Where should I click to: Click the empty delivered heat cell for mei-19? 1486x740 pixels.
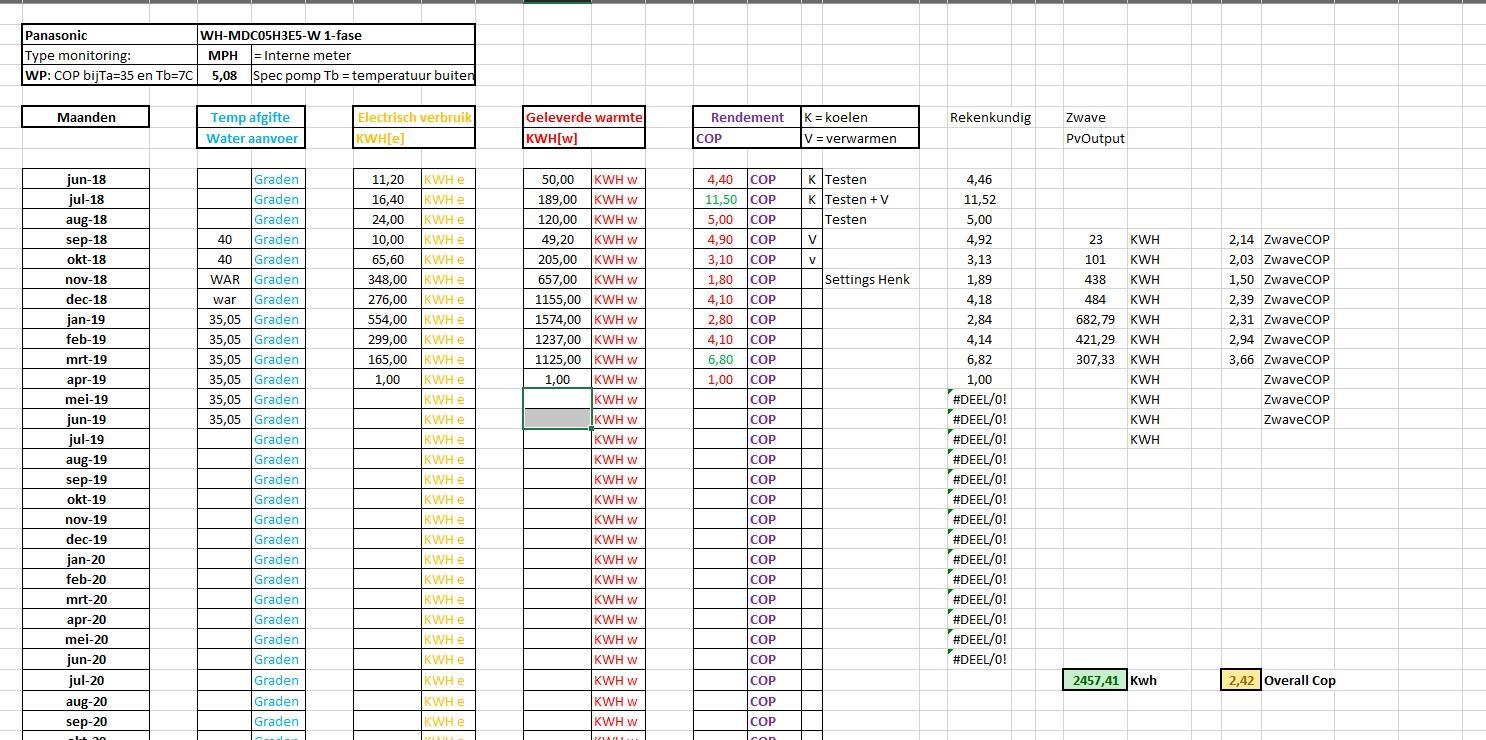pyautogui.click(x=558, y=399)
